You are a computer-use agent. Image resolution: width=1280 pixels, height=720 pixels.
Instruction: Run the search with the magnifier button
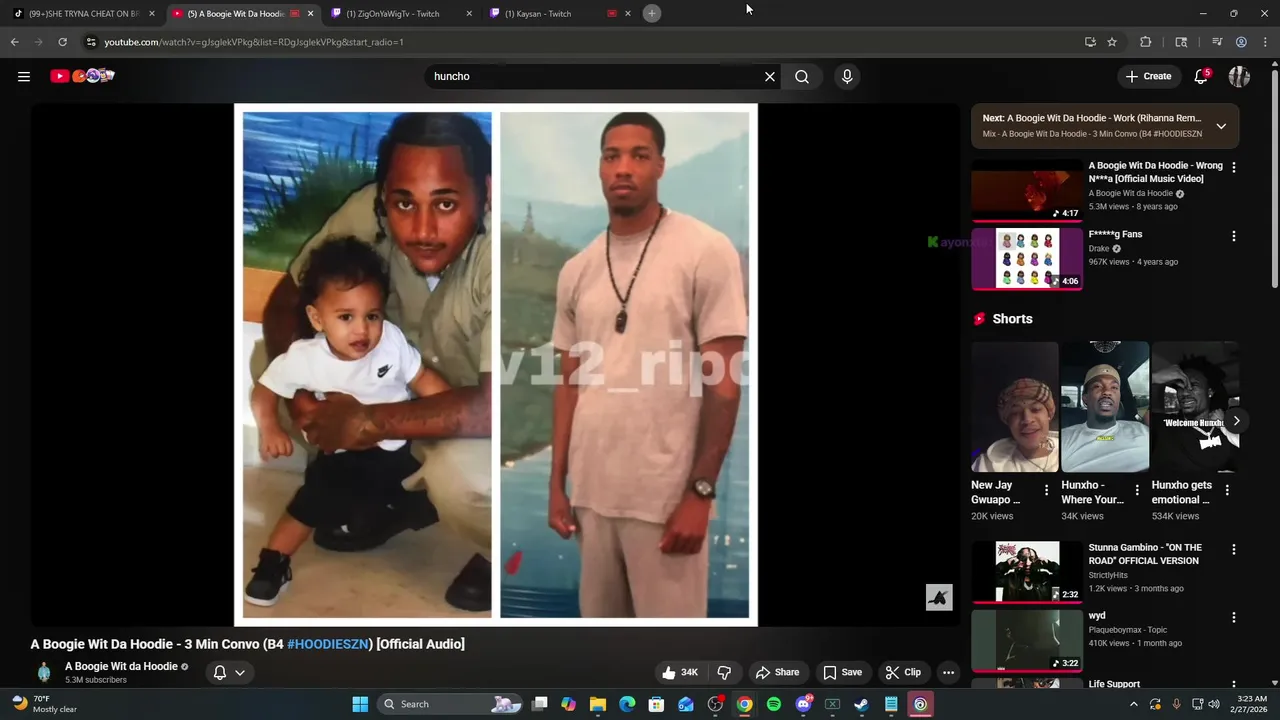[x=802, y=76]
